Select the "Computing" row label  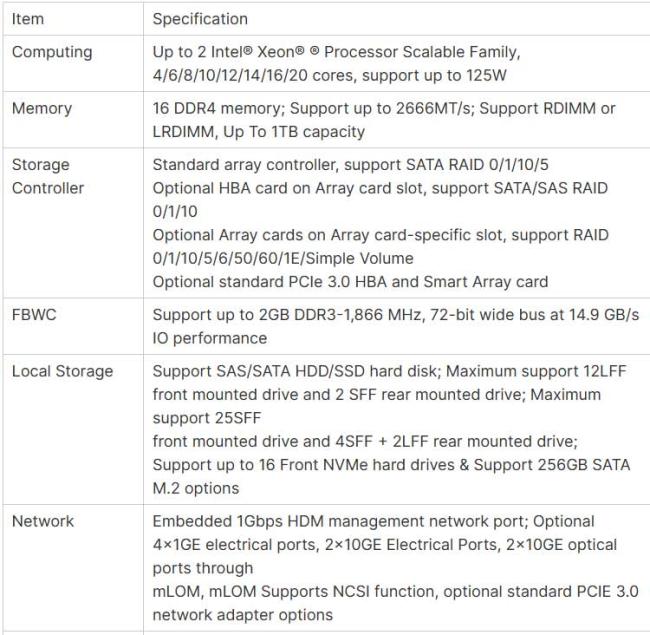pos(52,52)
